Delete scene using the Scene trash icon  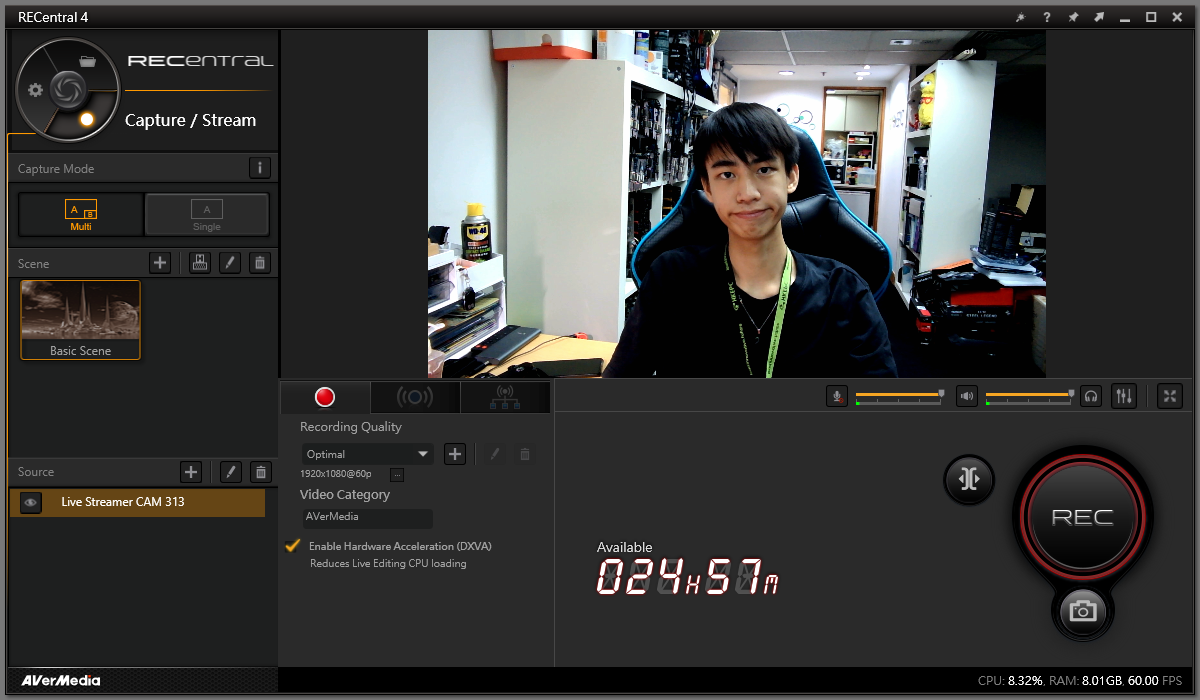click(260, 263)
